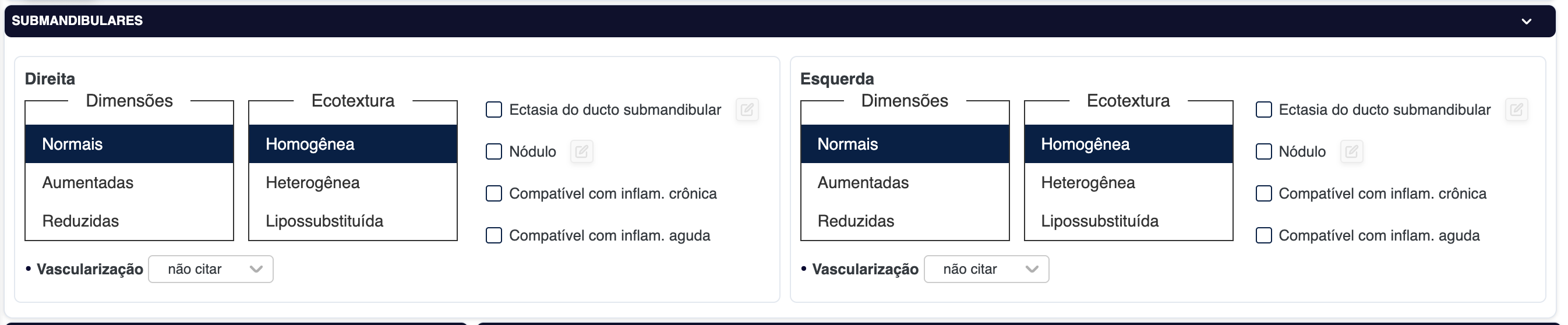
Task: Click edit icon next to left (Esquerda) Nódulo
Action: point(1351,151)
